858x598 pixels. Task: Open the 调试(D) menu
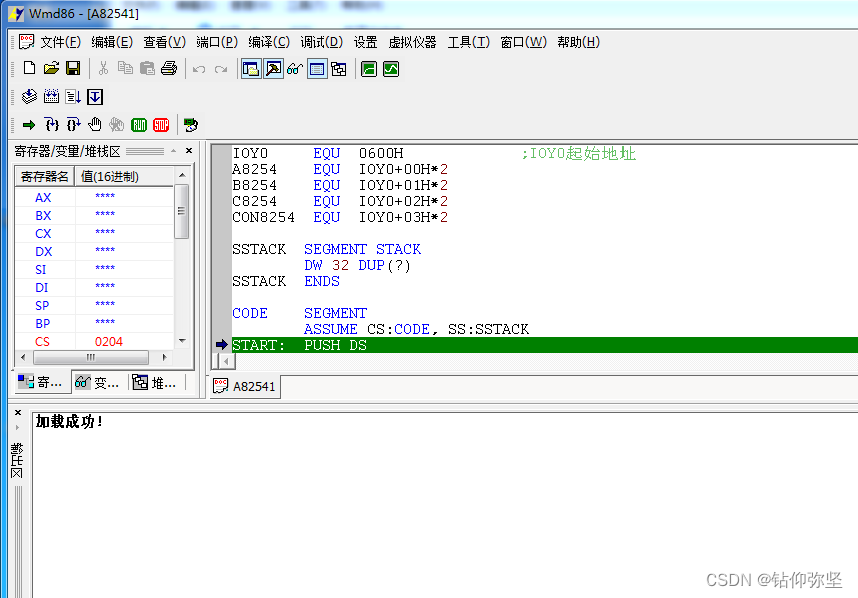321,42
